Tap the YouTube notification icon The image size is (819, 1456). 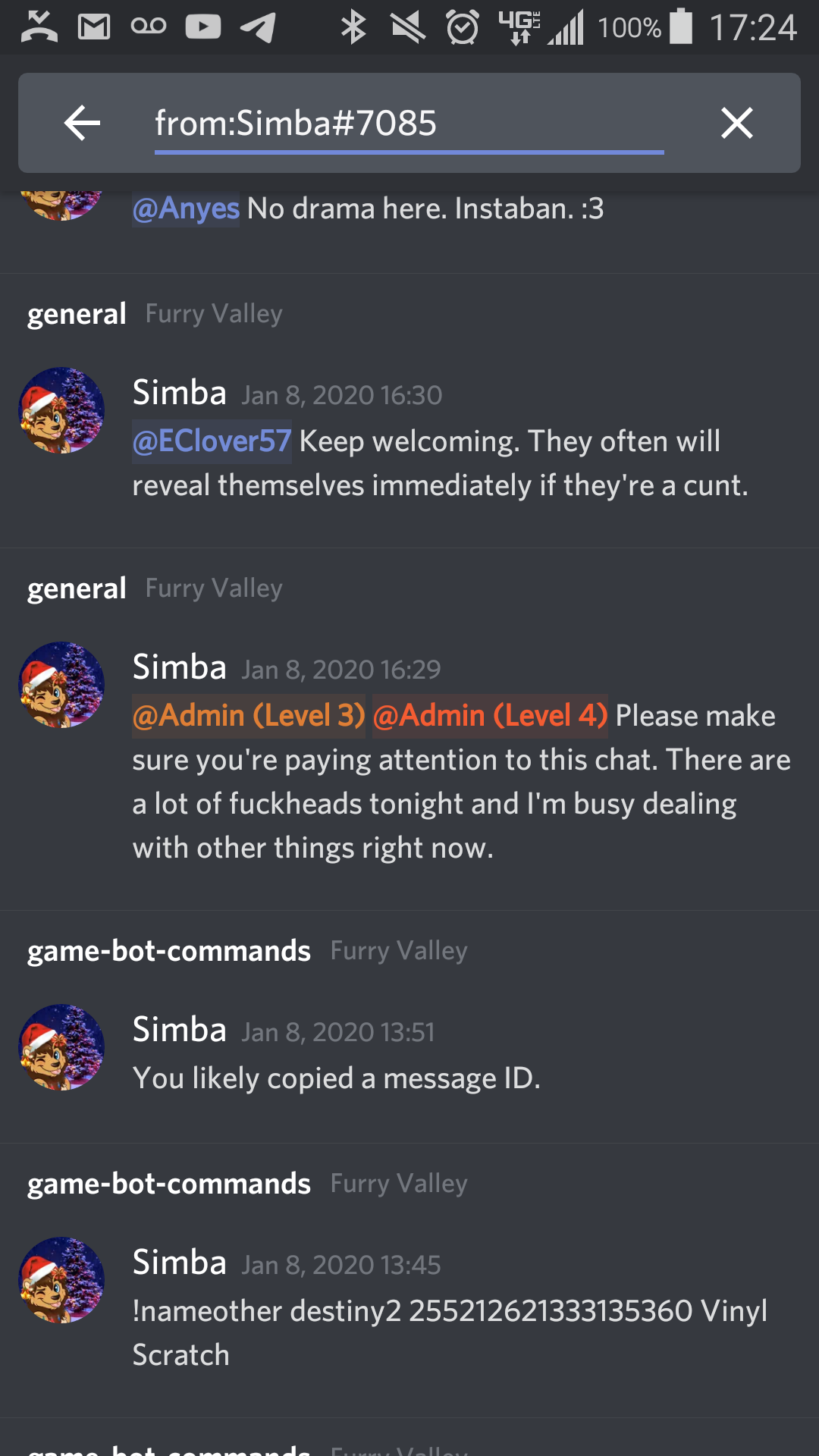point(203,27)
